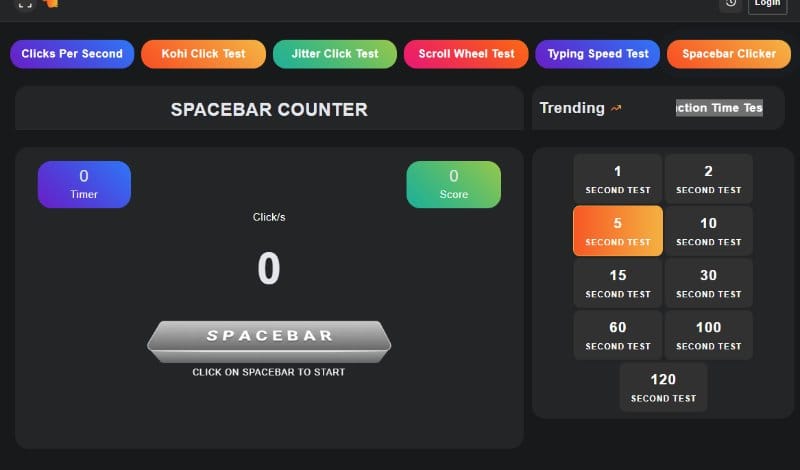This screenshot has height=470, width=800.
Task: Pick the 10 second test
Action: [708, 231]
